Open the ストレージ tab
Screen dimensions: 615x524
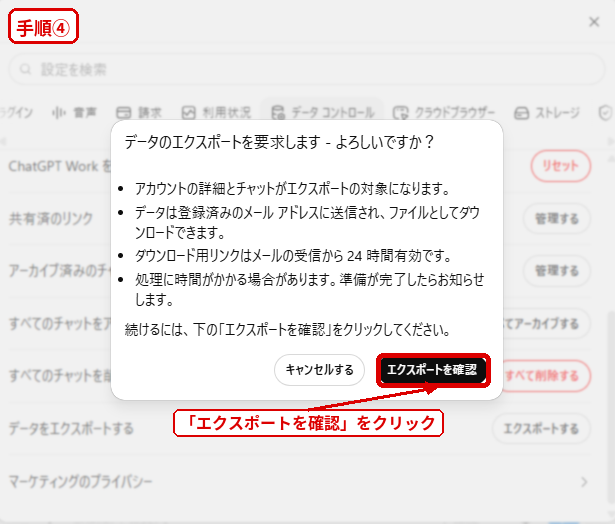[547, 113]
